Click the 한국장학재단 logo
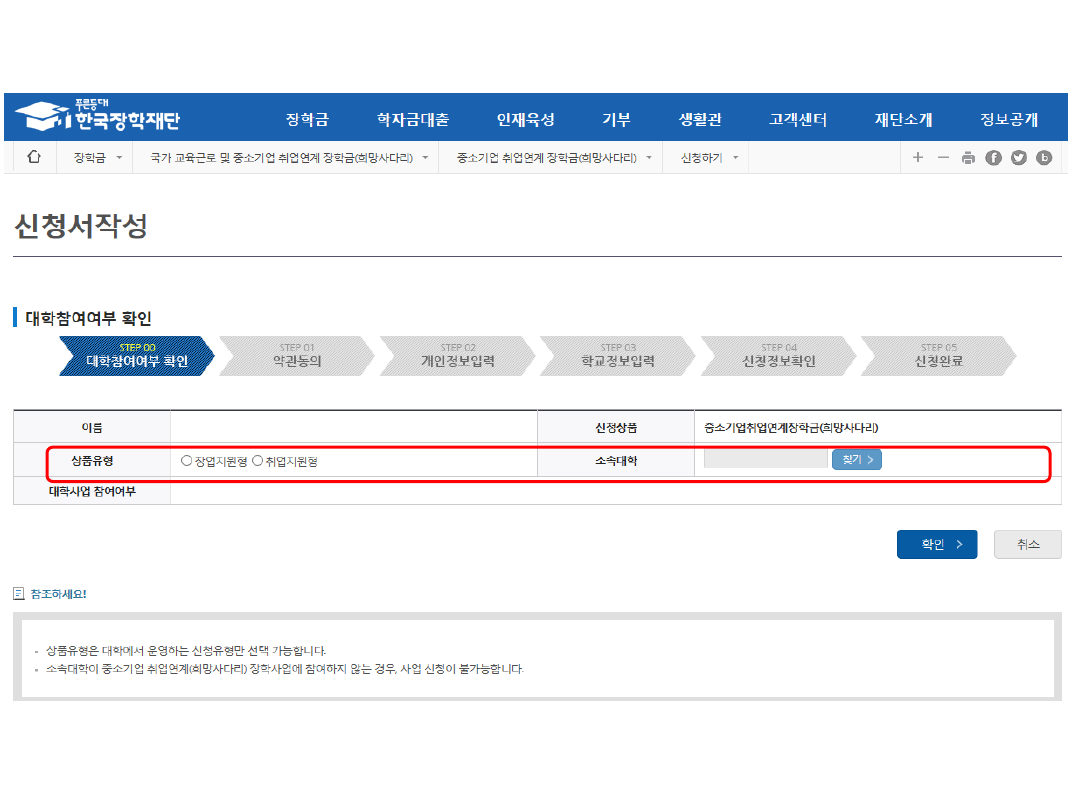 pos(98,118)
